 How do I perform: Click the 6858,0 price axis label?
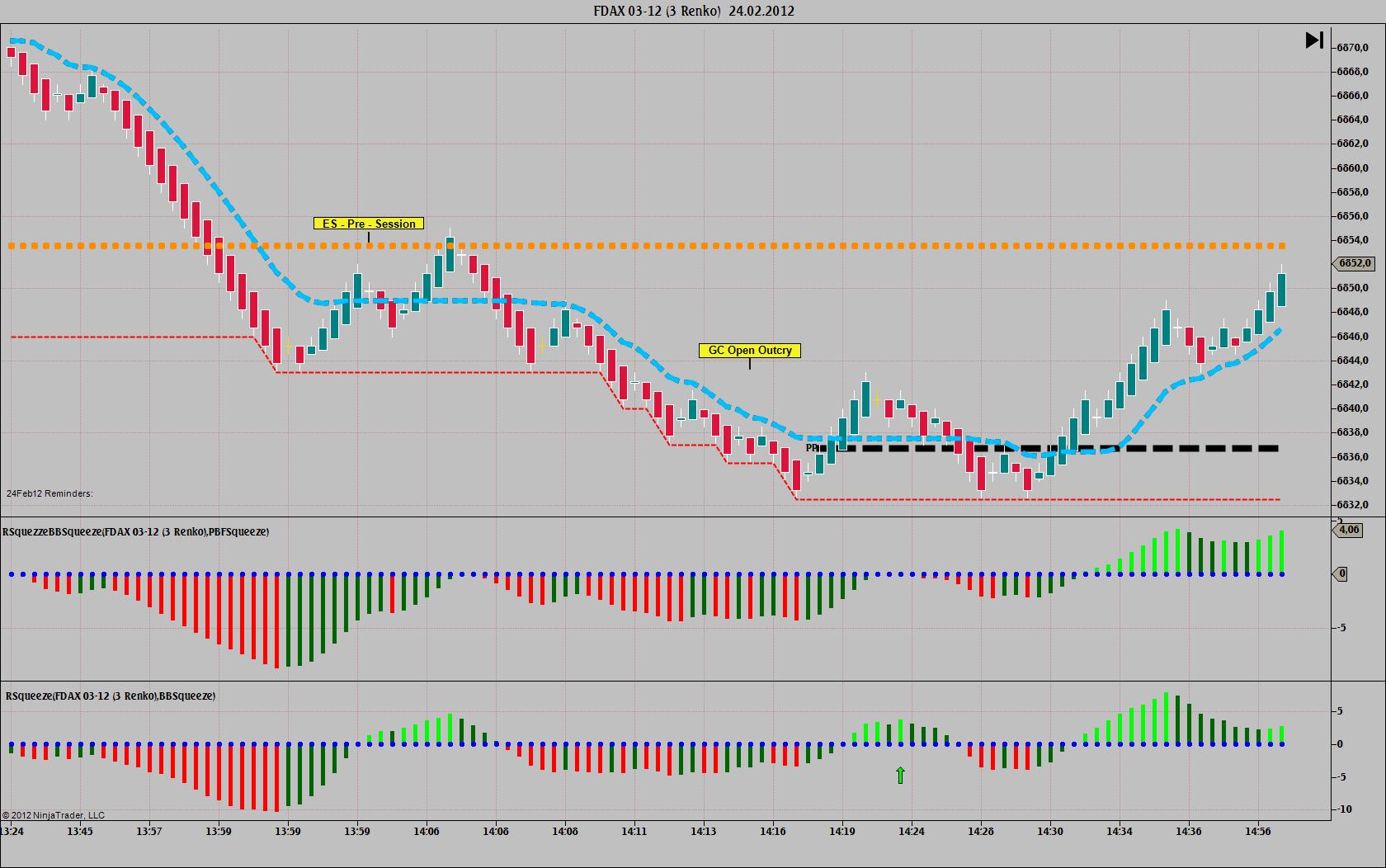tap(1352, 192)
